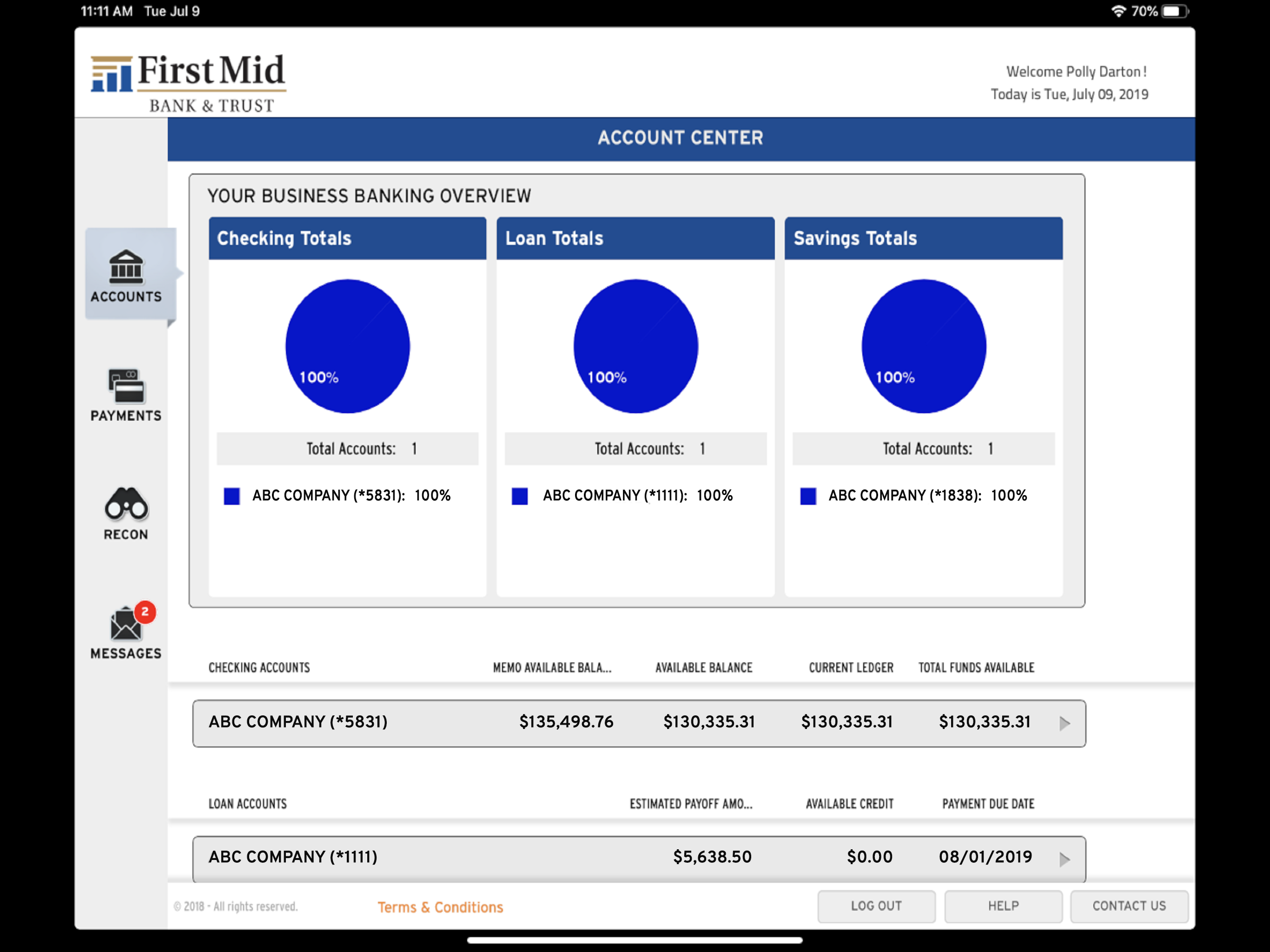Click the iPad home indicator bar
Viewport: 1270px width, 952px height.
635,940
